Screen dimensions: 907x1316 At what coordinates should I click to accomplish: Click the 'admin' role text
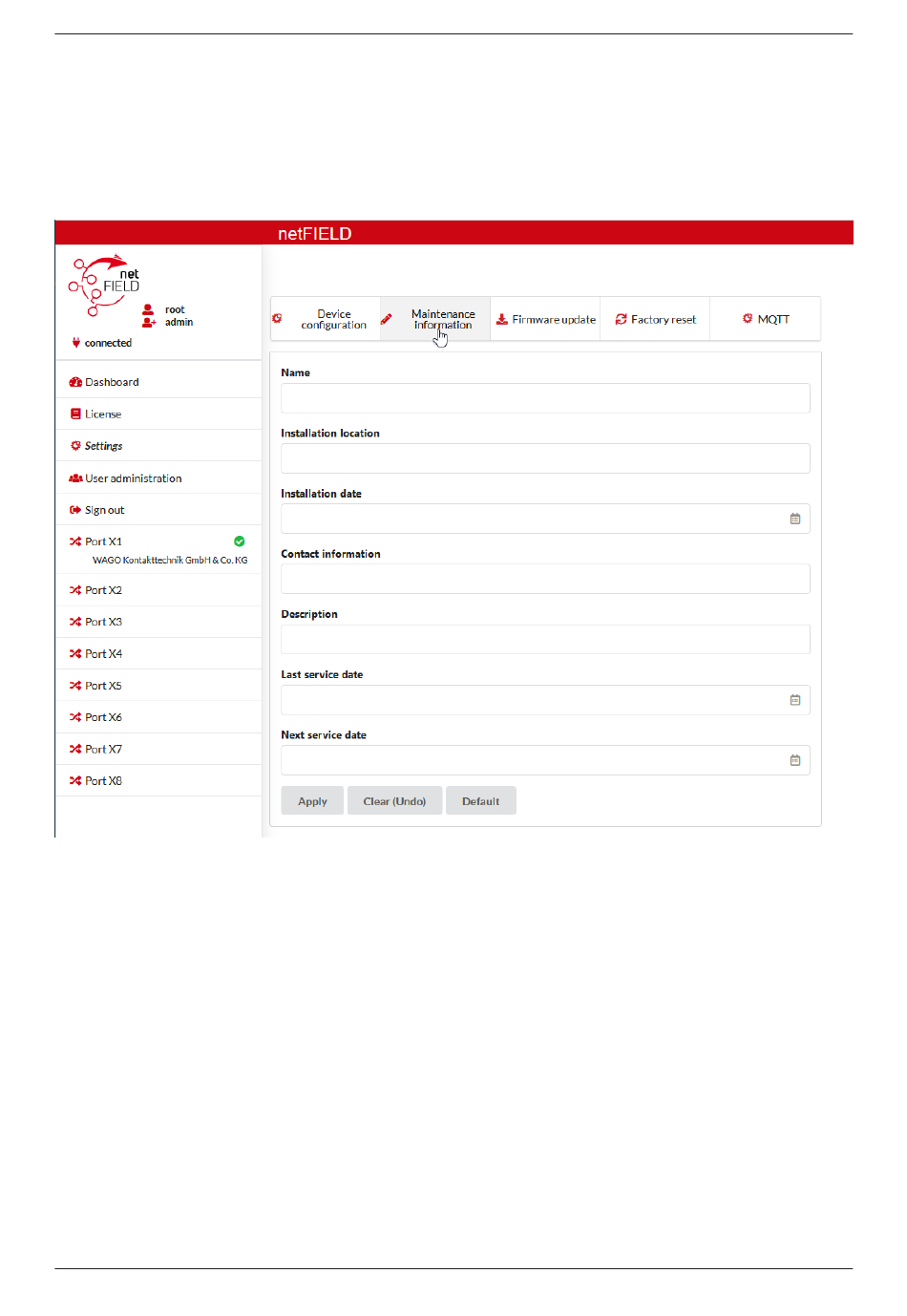179,323
